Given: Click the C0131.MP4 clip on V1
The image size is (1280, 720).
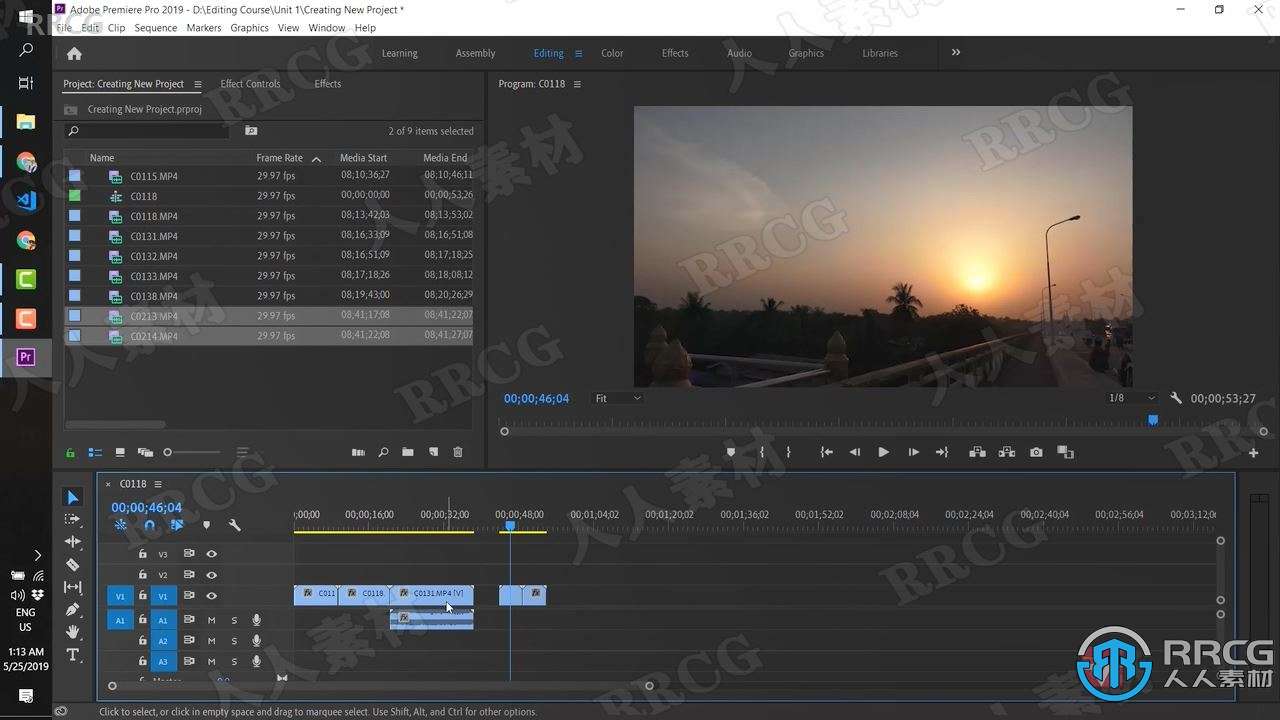Looking at the screenshot, I should pyautogui.click(x=431, y=595).
